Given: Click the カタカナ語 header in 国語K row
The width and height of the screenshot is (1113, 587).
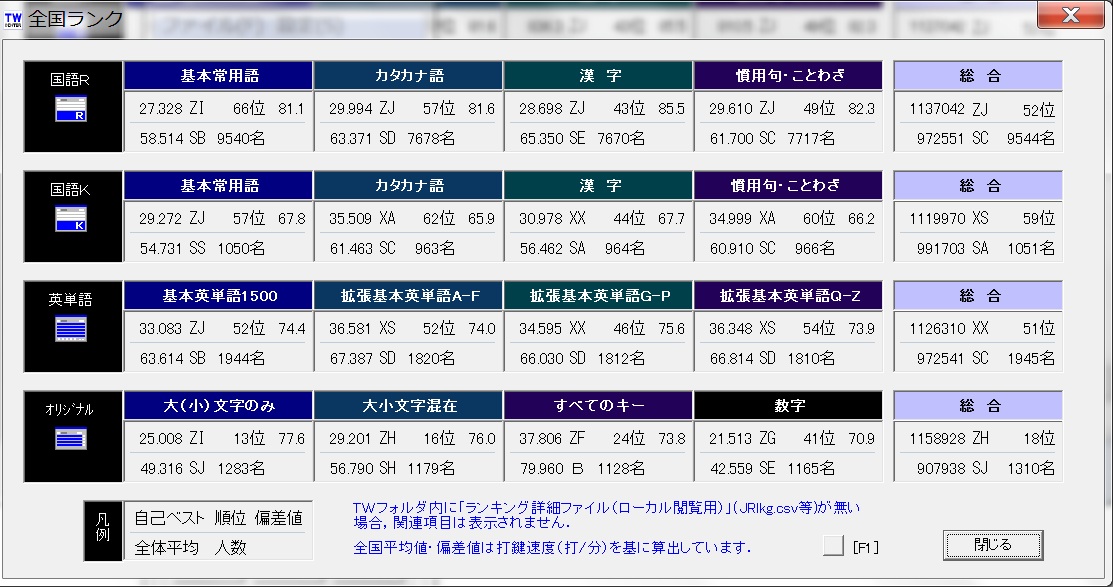Looking at the screenshot, I should tap(408, 186).
